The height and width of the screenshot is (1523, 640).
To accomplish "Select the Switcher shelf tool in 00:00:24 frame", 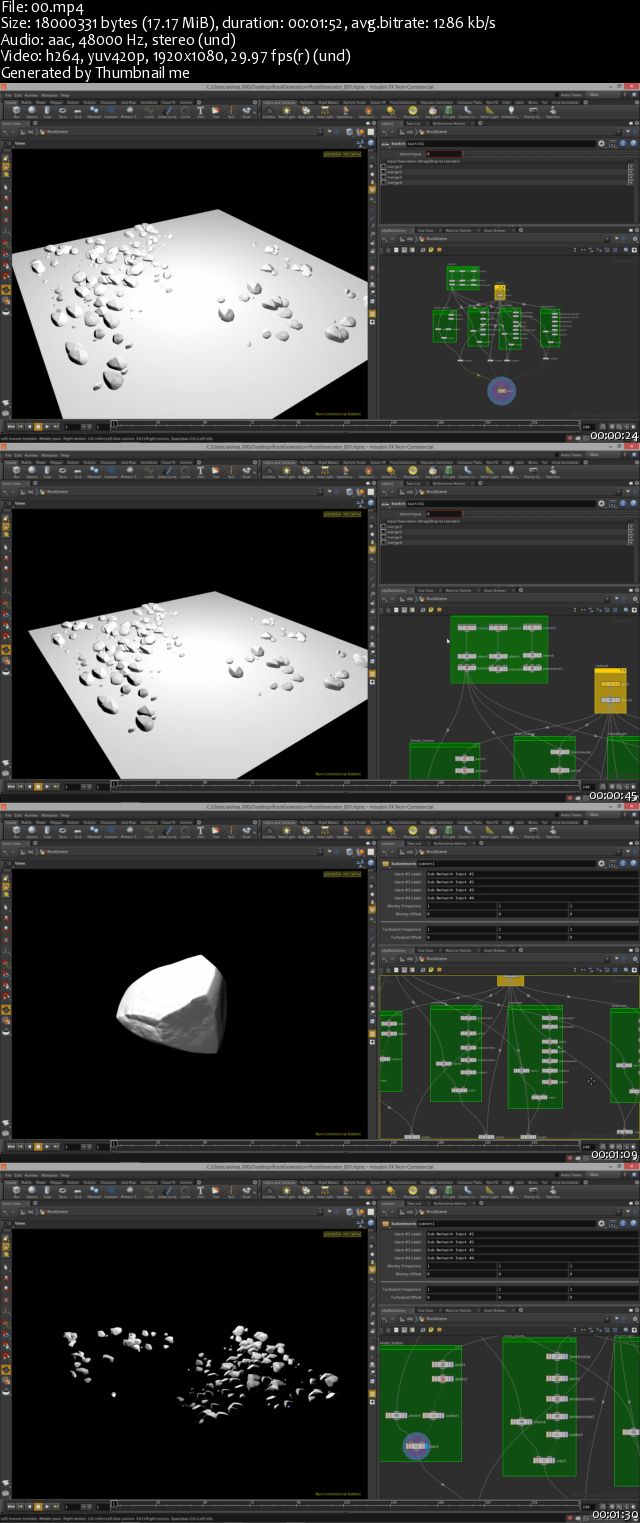I will point(553,110).
